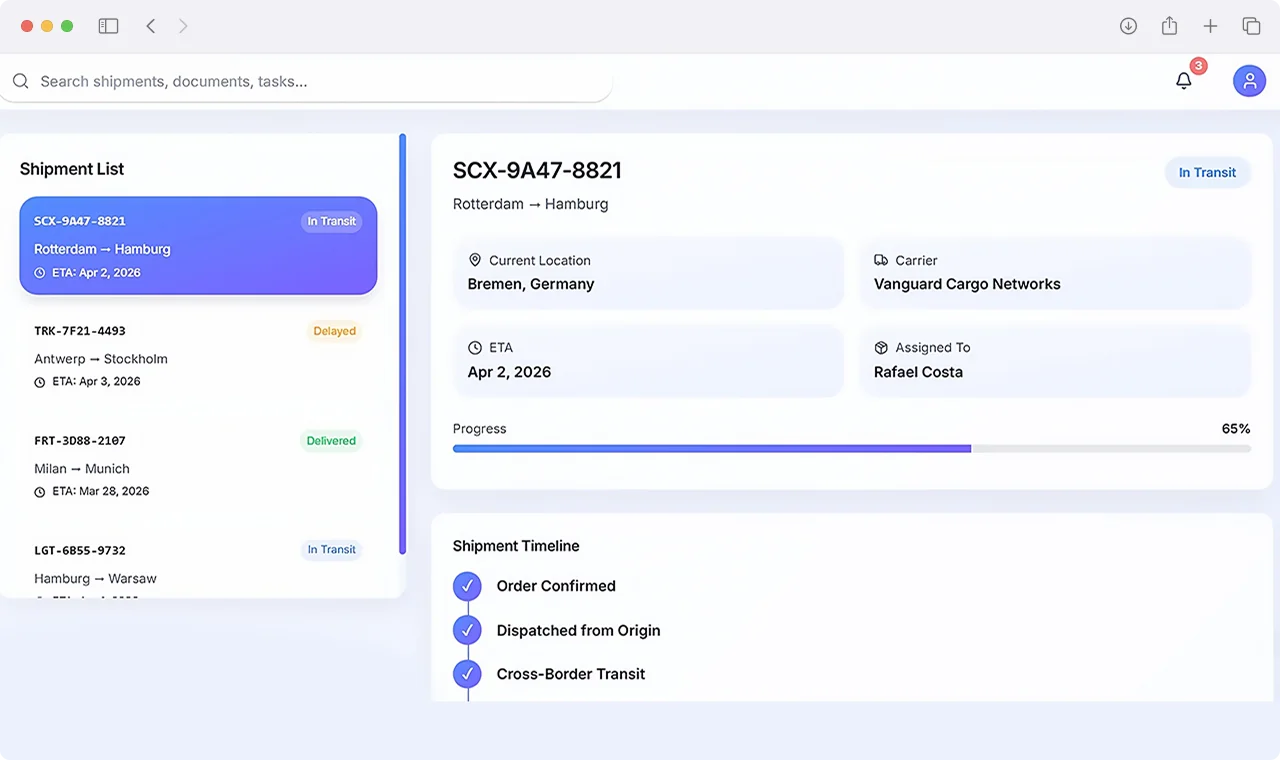The height and width of the screenshot is (760, 1280).
Task: Click the Apr 2, 2026 ETA value
Action: tap(509, 372)
